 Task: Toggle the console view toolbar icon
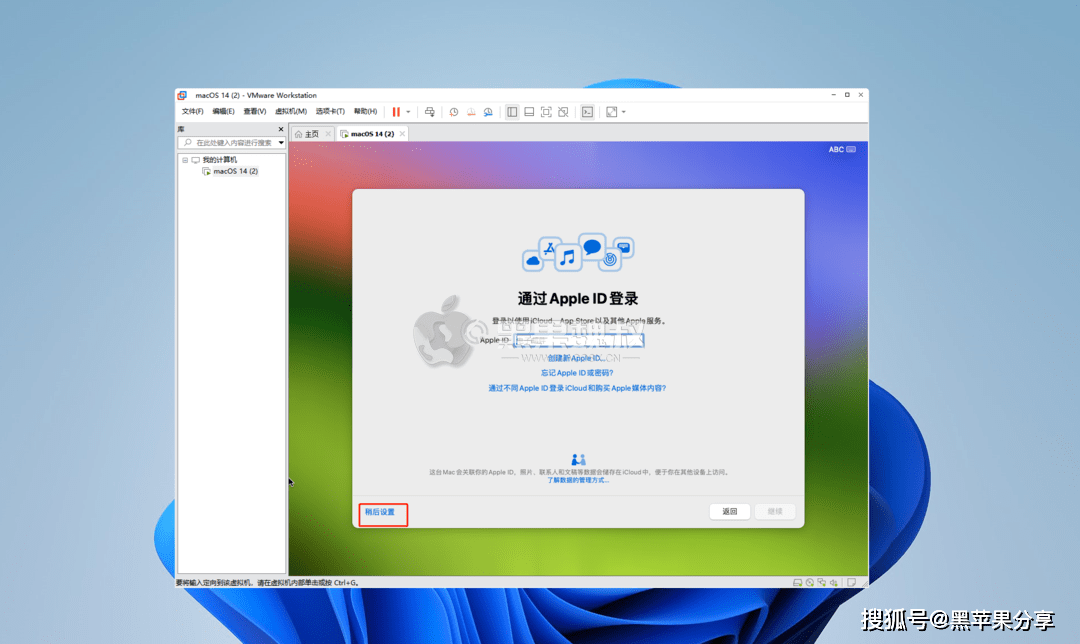click(x=588, y=112)
